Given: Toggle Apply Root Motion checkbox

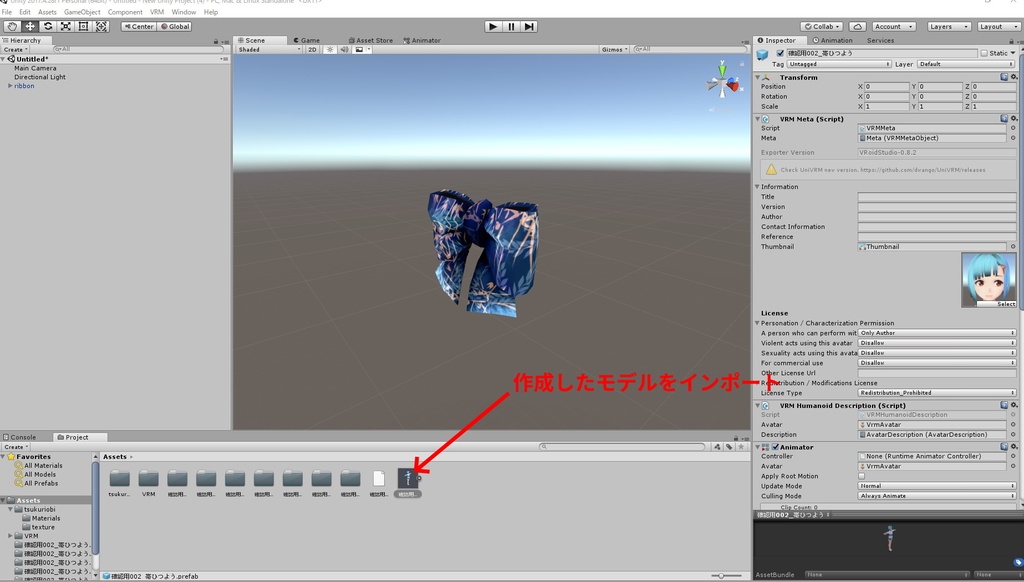Looking at the screenshot, I should (861, 476).
